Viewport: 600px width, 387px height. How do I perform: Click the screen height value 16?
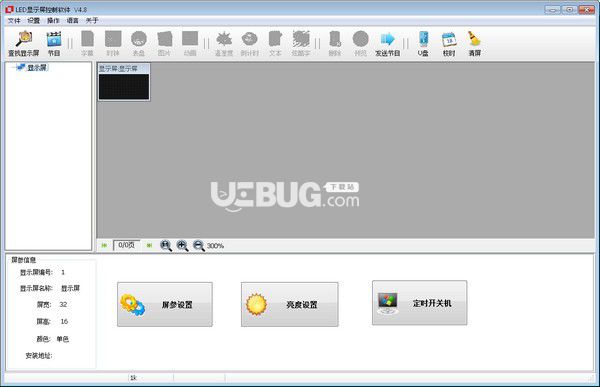coord(64,322)
